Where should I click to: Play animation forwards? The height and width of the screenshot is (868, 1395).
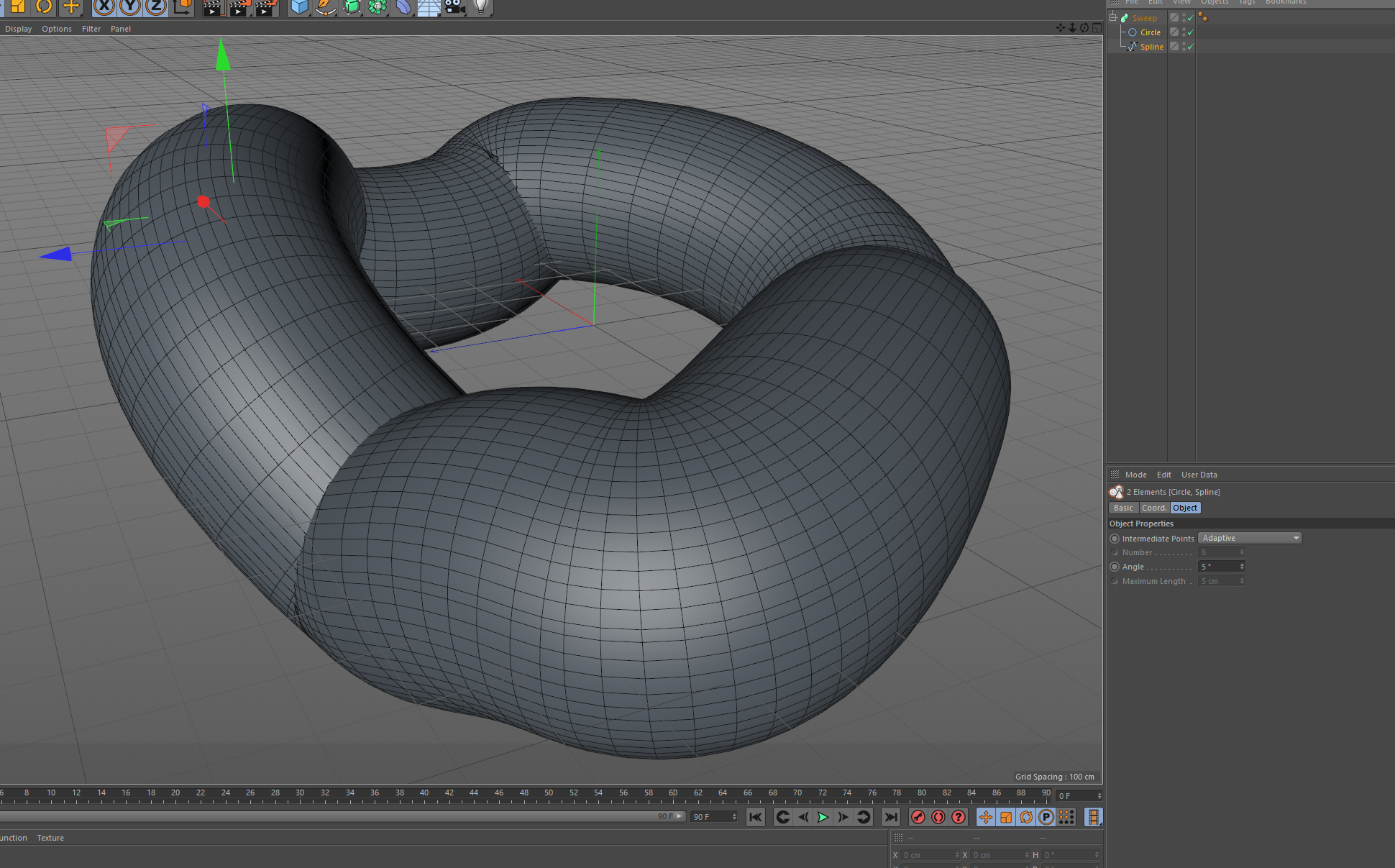823,817
